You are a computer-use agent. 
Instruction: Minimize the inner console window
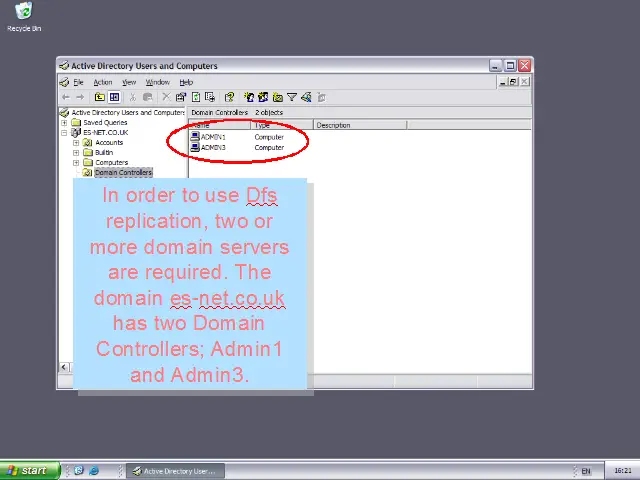coord(502,82)
